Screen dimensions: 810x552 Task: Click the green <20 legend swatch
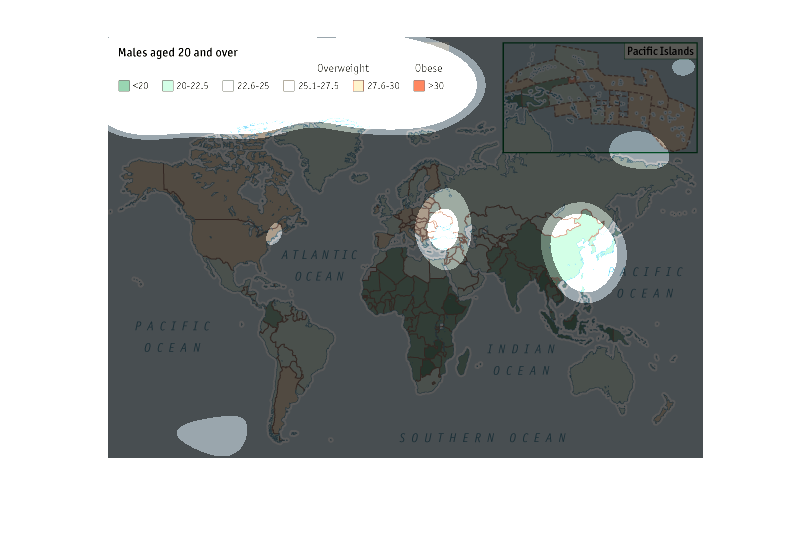tap(124, 86)
